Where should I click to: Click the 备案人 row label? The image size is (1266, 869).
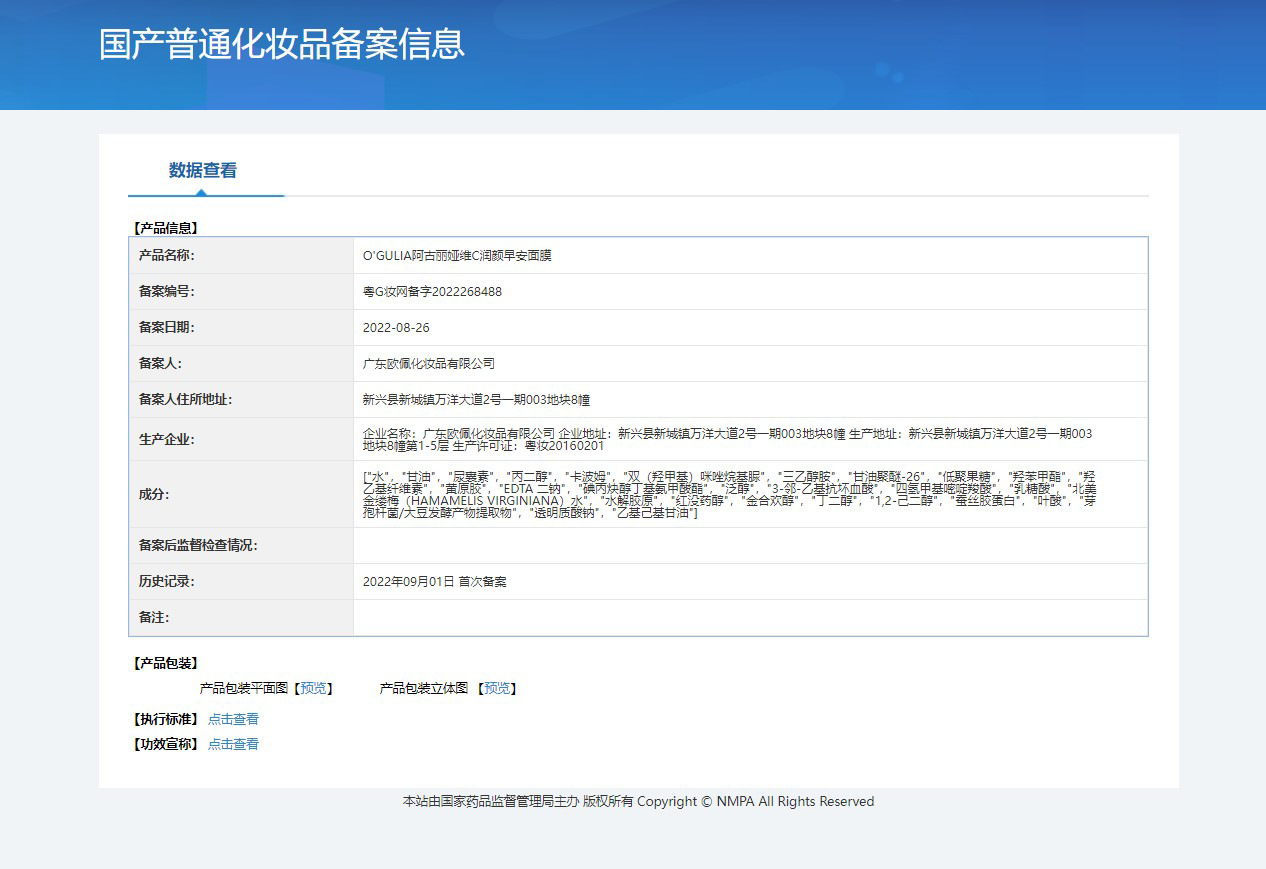(160, 364)
